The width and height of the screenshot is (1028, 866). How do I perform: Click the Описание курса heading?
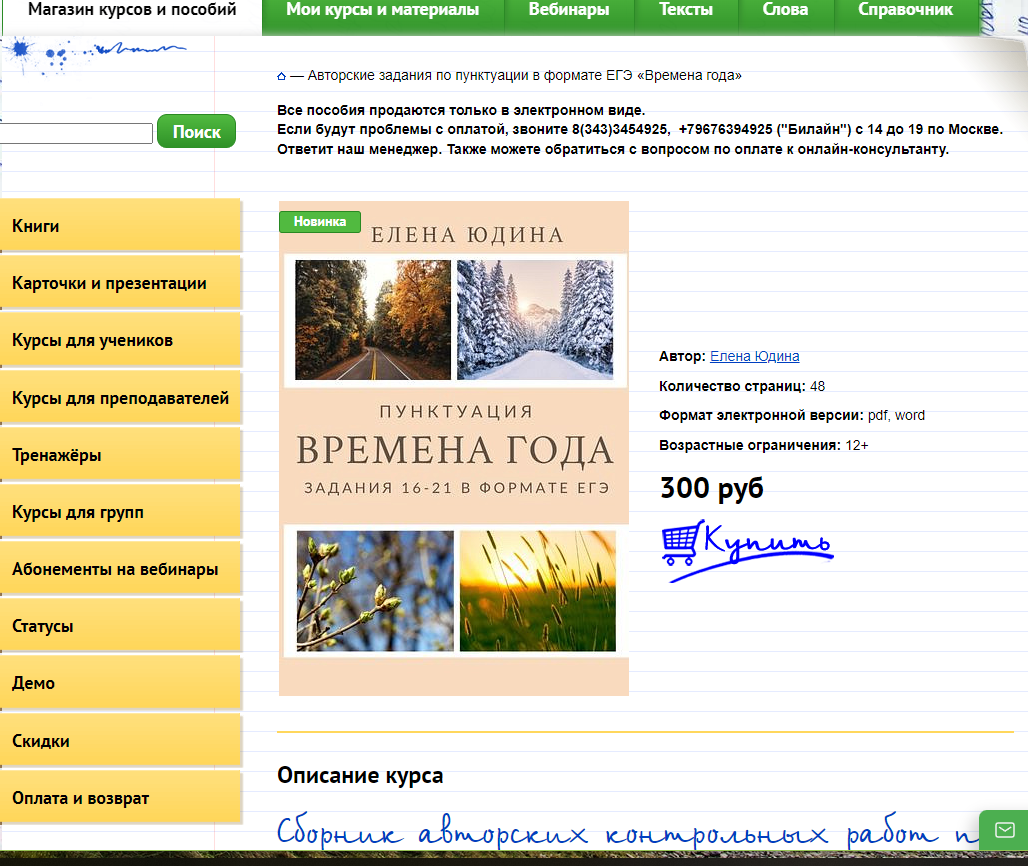(360, 776)
